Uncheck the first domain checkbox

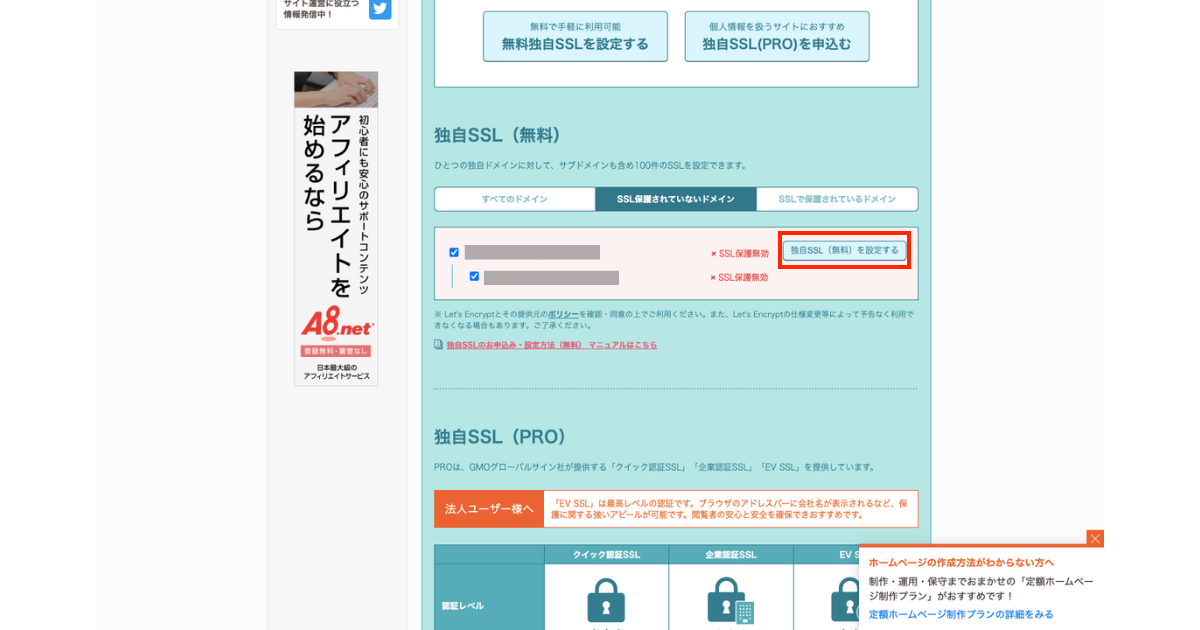click(x=454, y=252)
